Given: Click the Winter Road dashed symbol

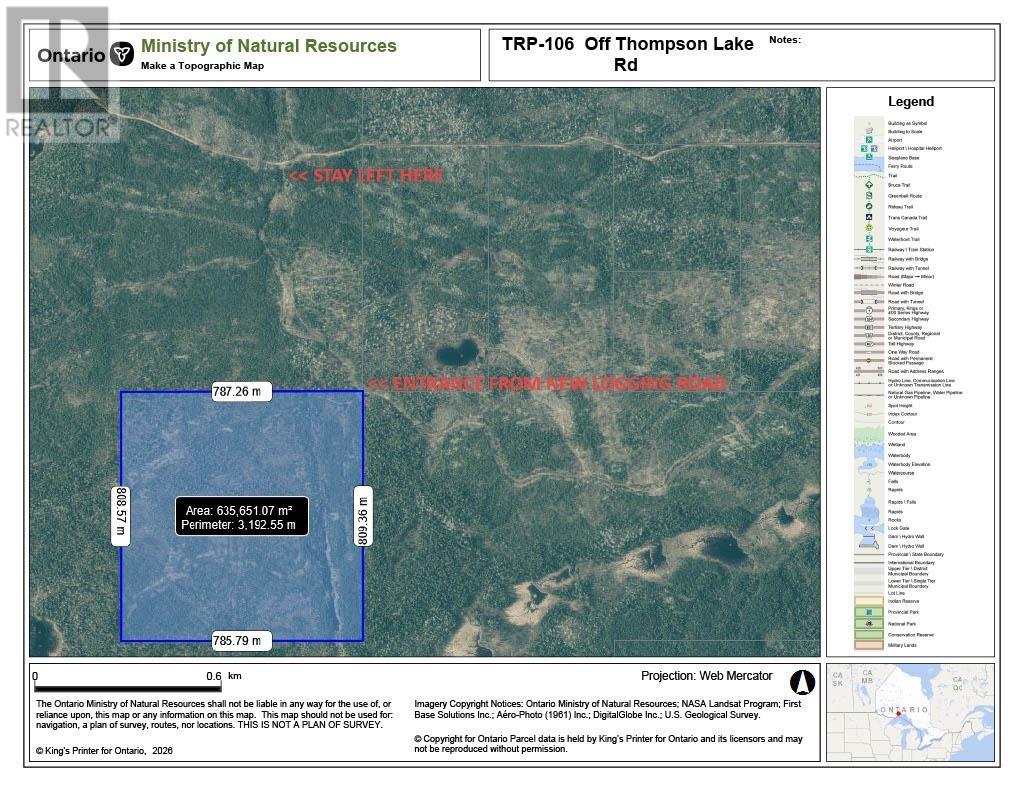Looking at the screenshot, I should (869, 285).
